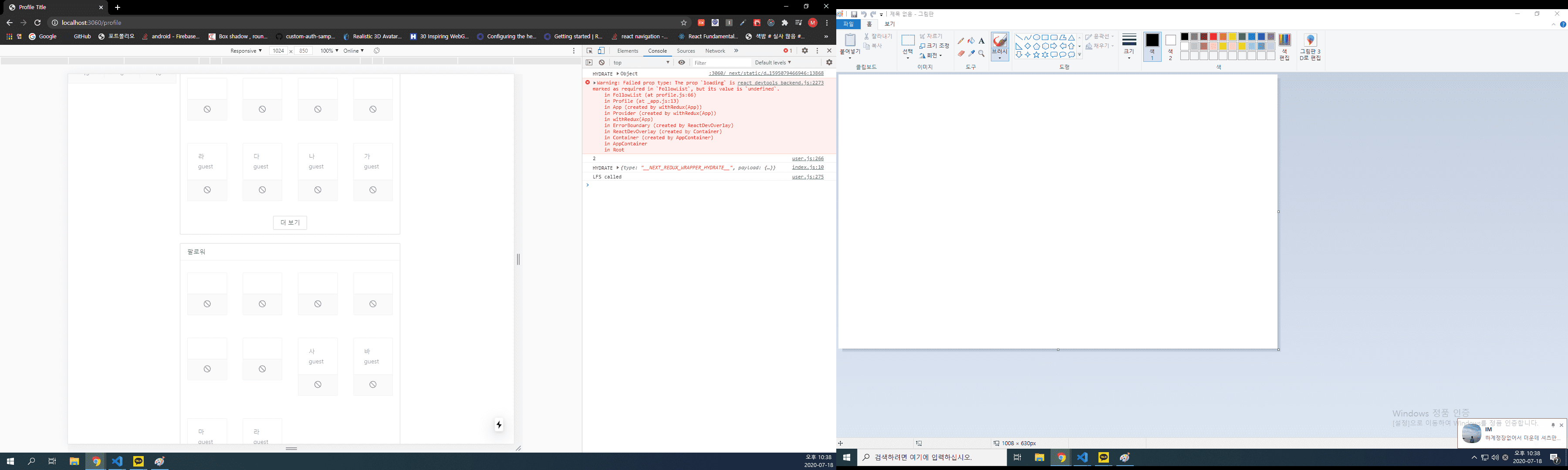Viewport: 1568px width, 470px height.
Task: Open the 보기 ribbon tab in Paint
Action: [x=889, y=24]
